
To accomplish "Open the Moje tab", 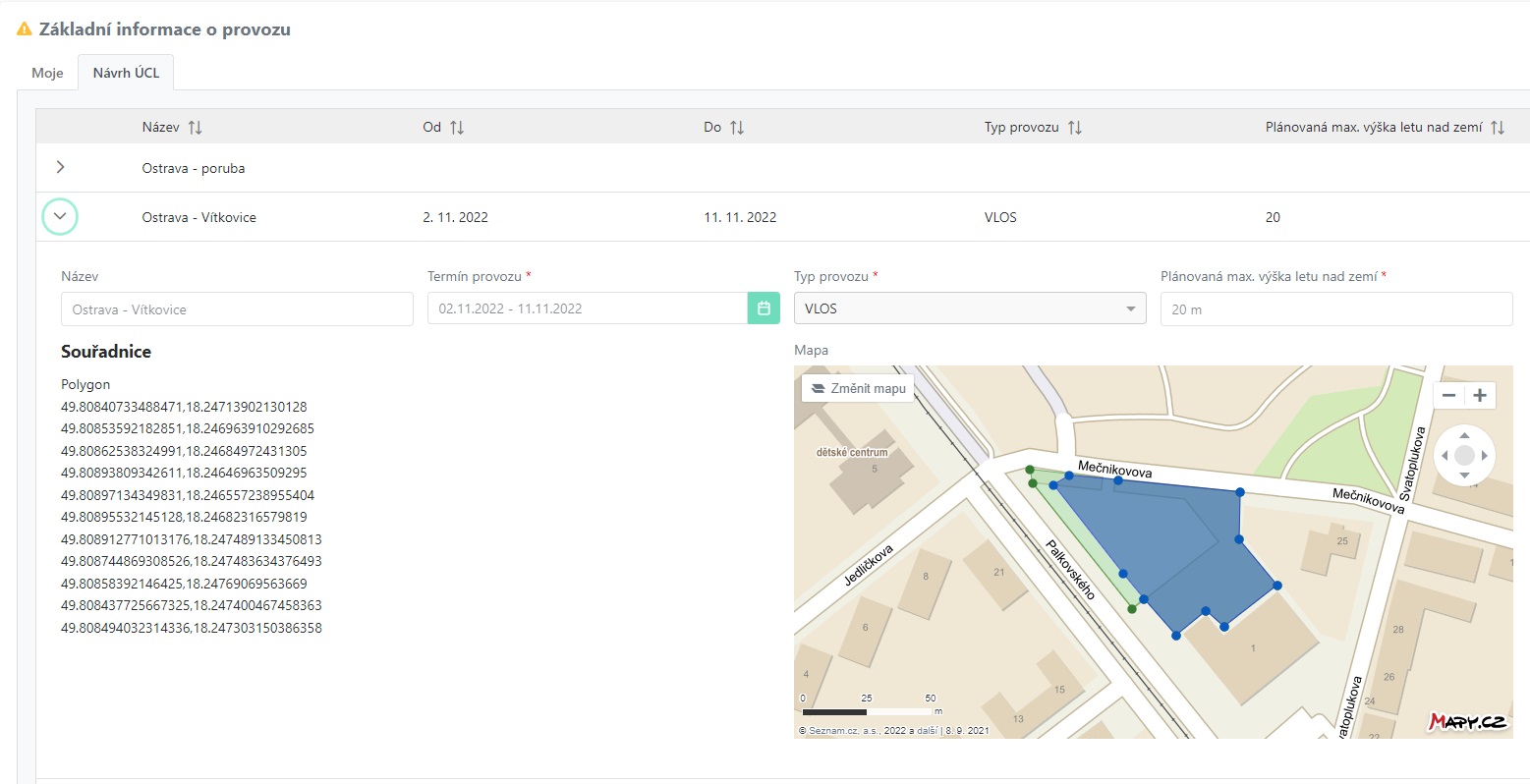I will click(x=47, y=73).
